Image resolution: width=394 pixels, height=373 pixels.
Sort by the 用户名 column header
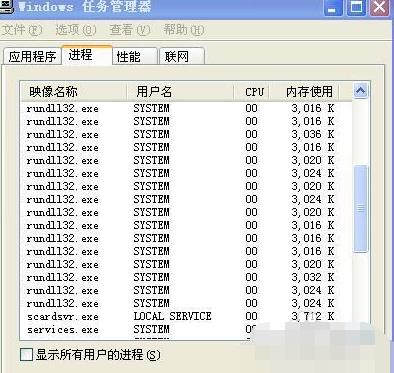click(180, 91)
